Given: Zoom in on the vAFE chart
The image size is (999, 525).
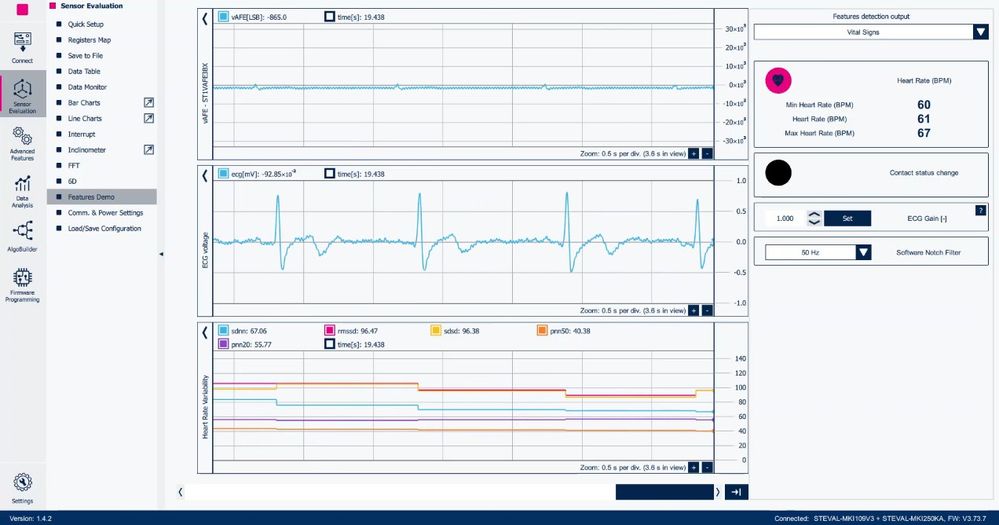Looking at the screenshot, I should tap(694, 154).
